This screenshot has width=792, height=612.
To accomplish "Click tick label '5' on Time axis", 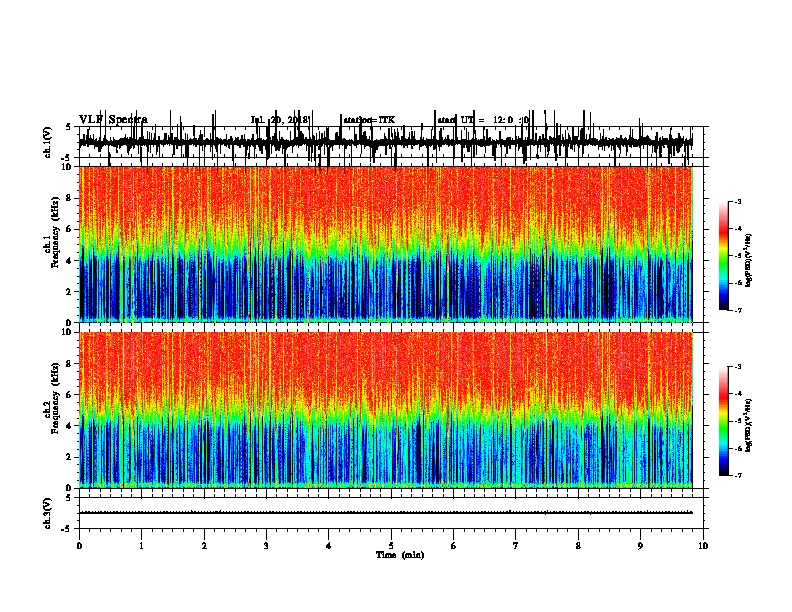I will [391, 546].
